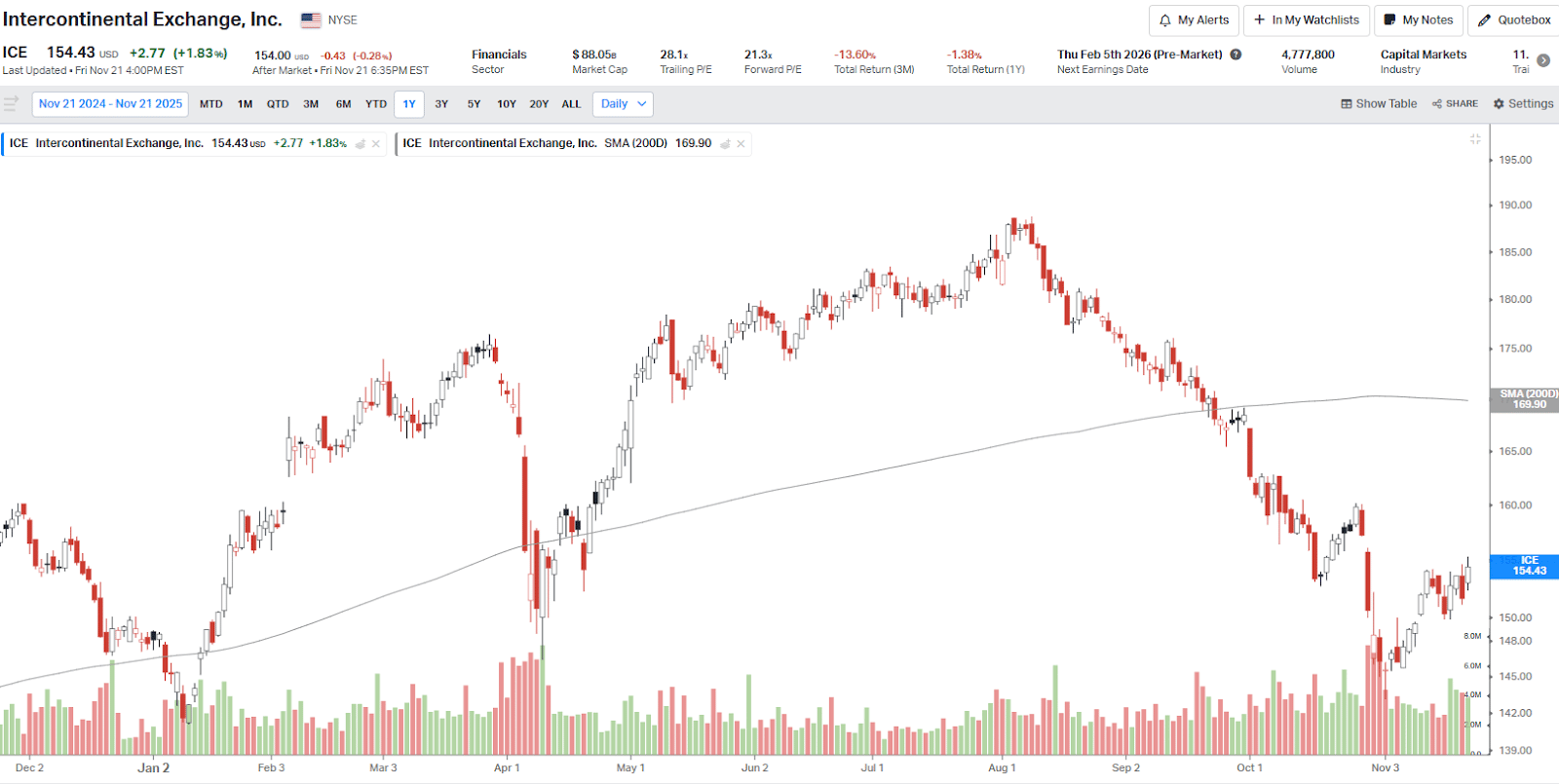Click the Next Earnings Date Thu Feb 5th 2026 text
Image resolution: width=1559 pixels, height=784 pixels.
coord(1140,55)
